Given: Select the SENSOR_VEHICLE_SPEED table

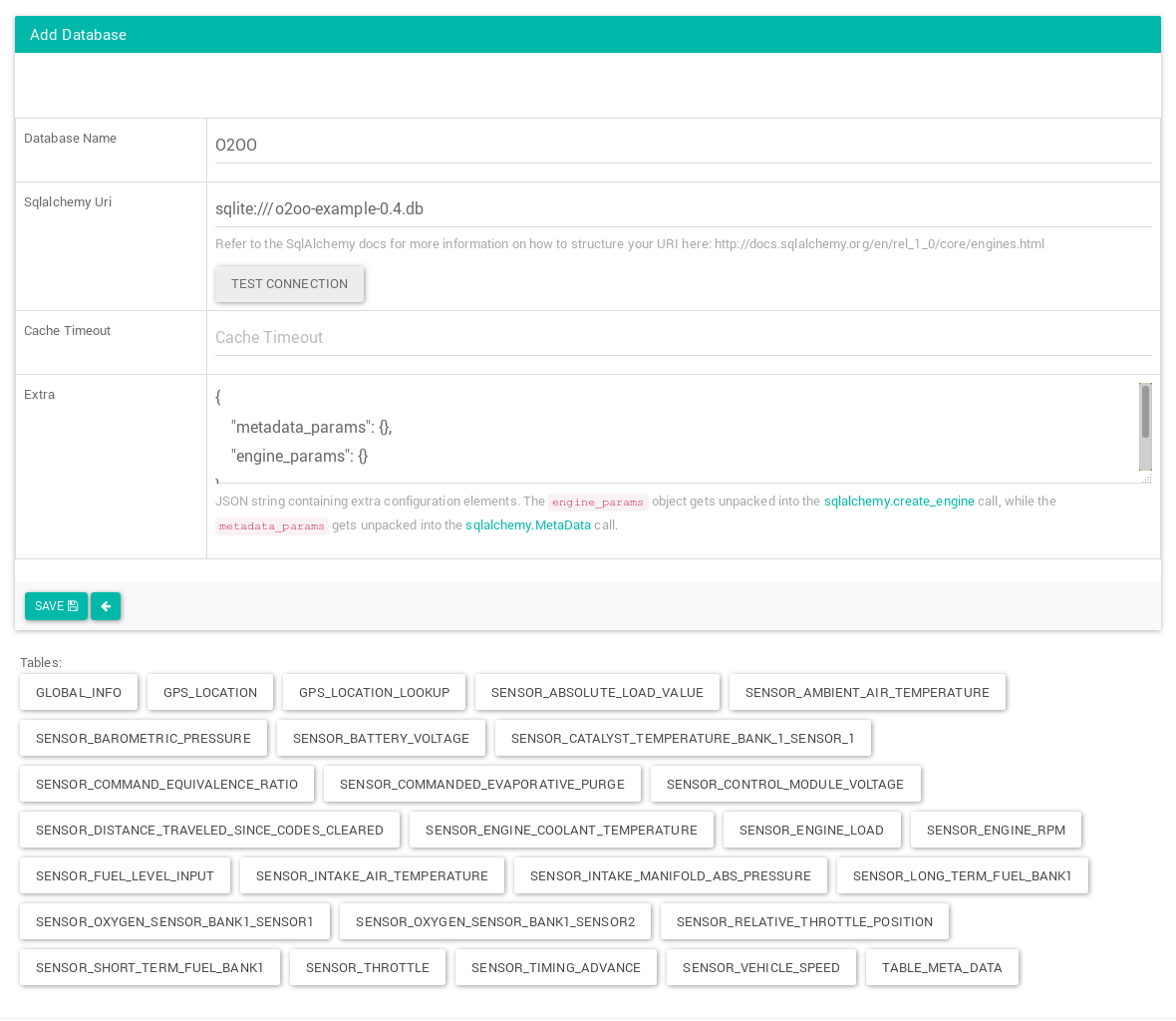Looking at the screenshot, I should click(x=760, y=968).
